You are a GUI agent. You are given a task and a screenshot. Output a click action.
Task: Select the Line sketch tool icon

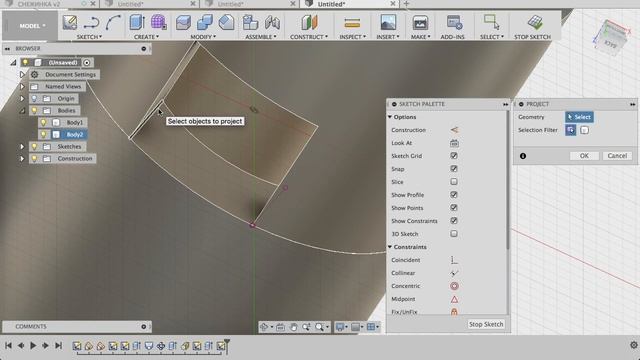(91, 23)
